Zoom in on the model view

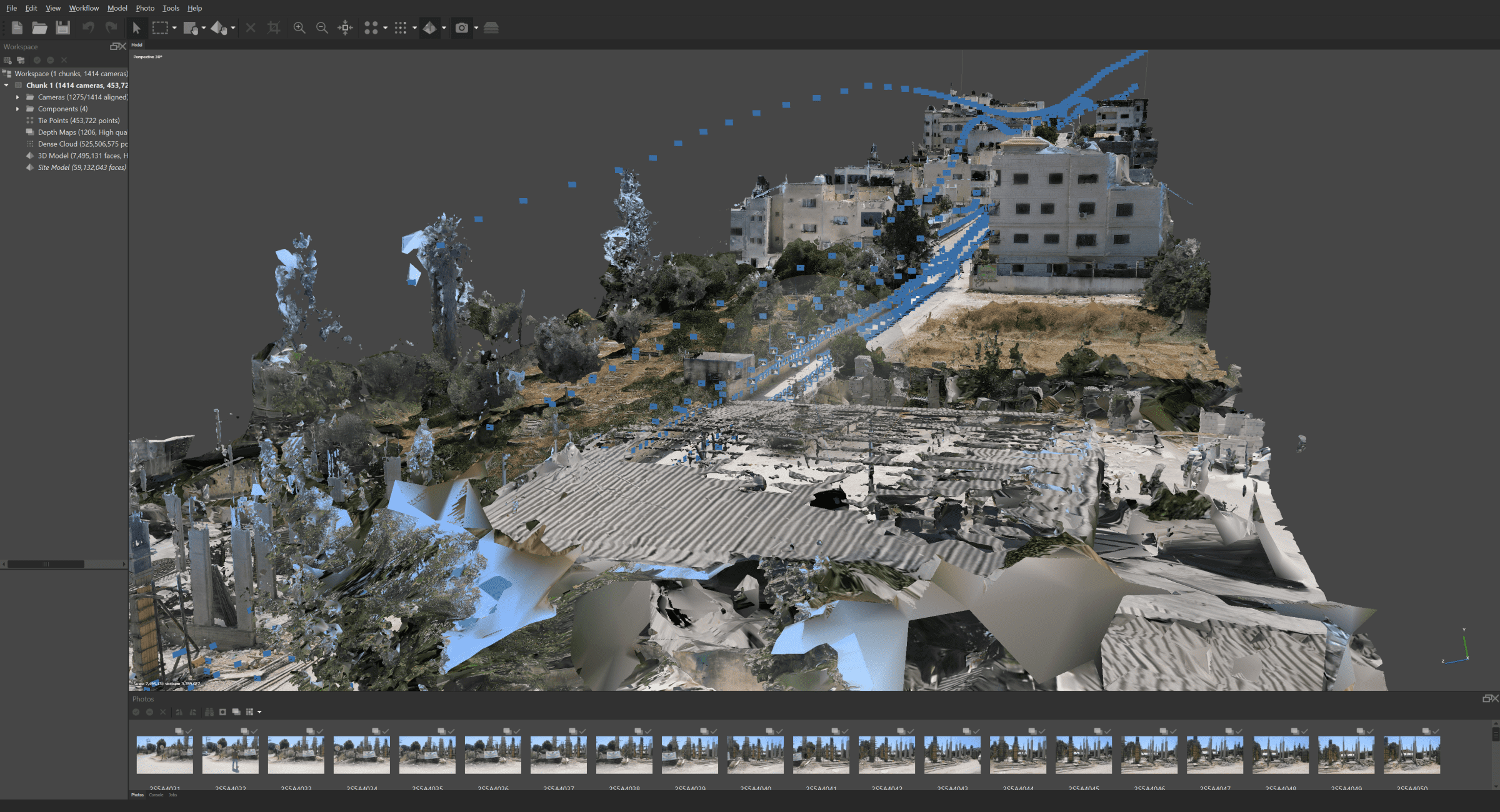pyautogui.click(x=300, y=28)
